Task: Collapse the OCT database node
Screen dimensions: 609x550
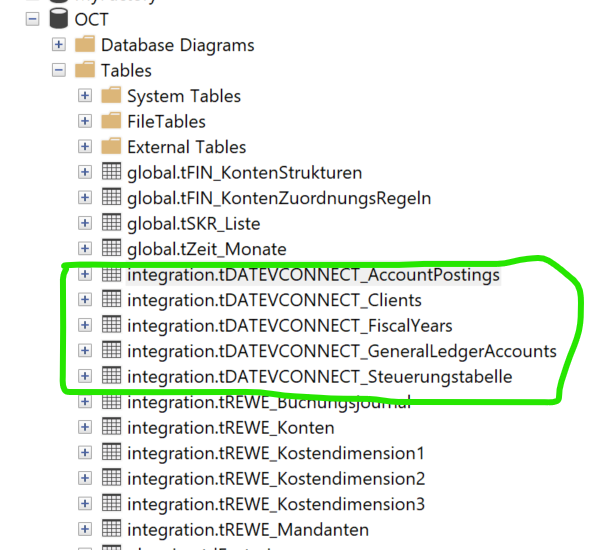Action: (33, 19)
